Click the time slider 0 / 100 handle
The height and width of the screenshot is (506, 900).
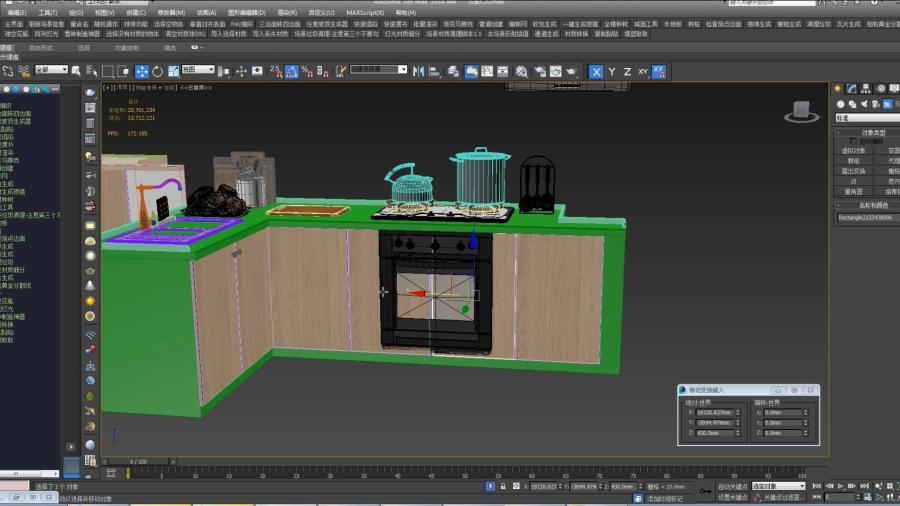click(138, 461)
